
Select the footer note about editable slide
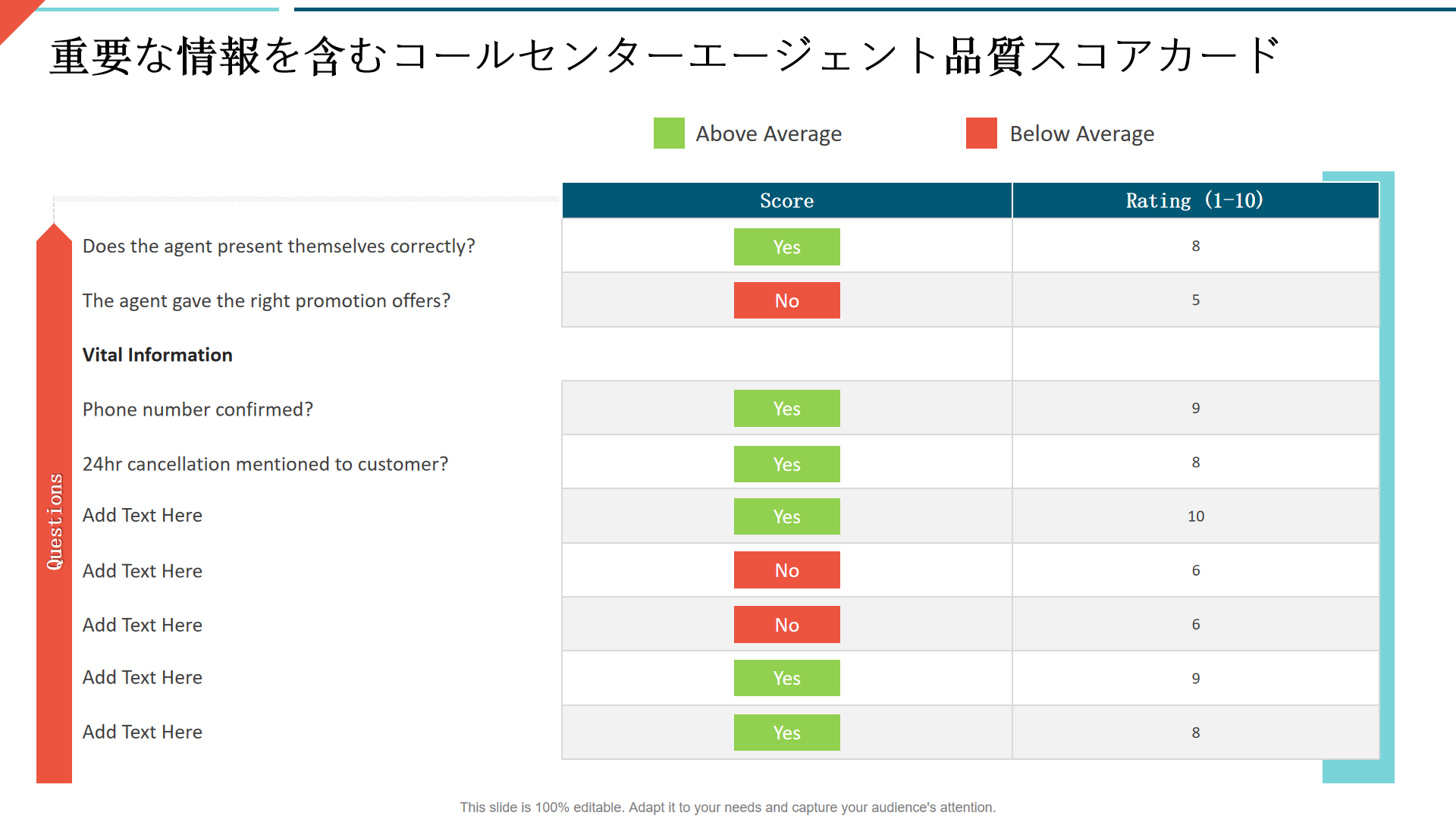[728, 808]
